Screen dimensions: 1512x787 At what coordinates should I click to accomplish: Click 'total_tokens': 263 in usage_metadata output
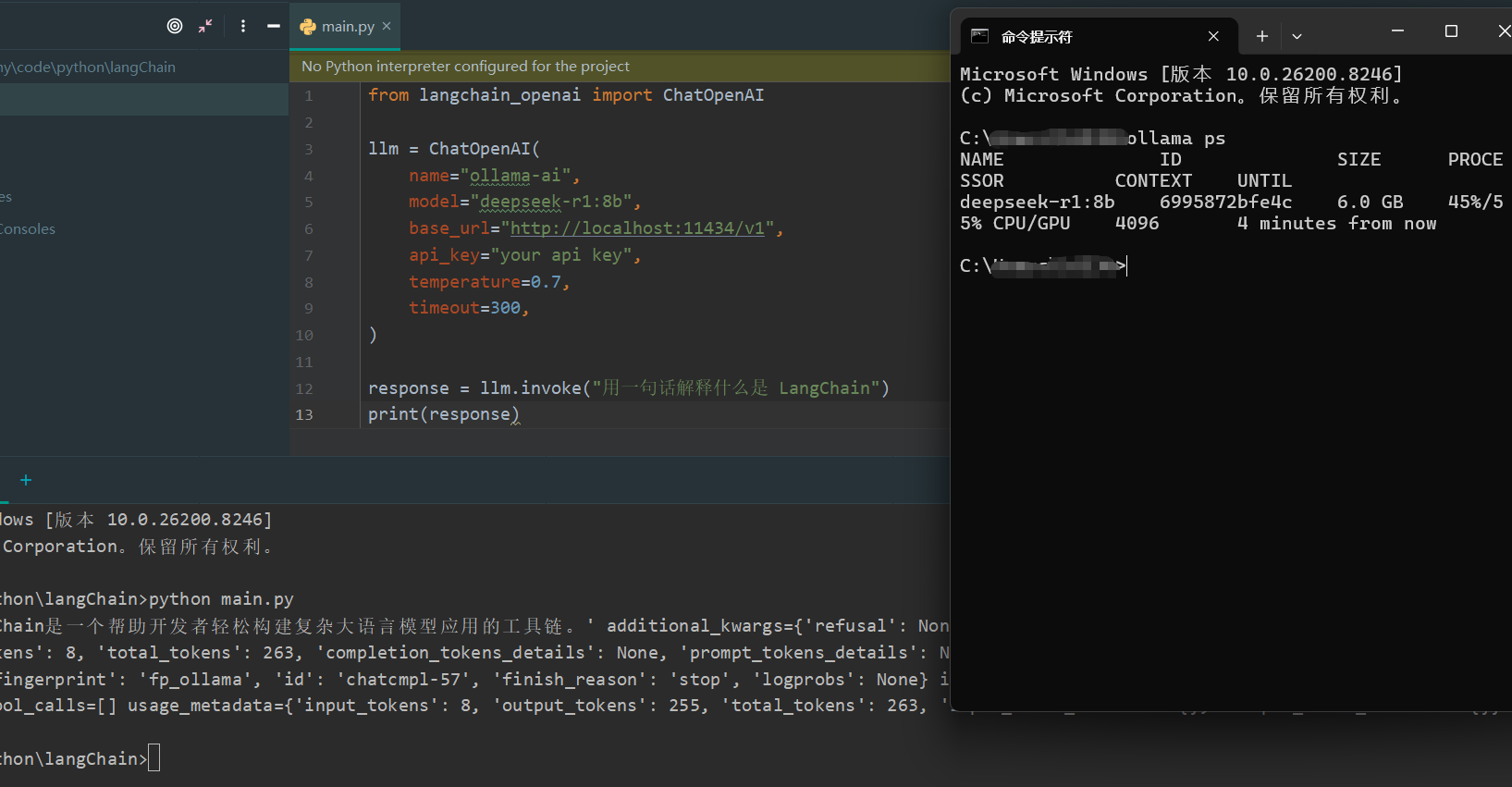click(818, 706)
